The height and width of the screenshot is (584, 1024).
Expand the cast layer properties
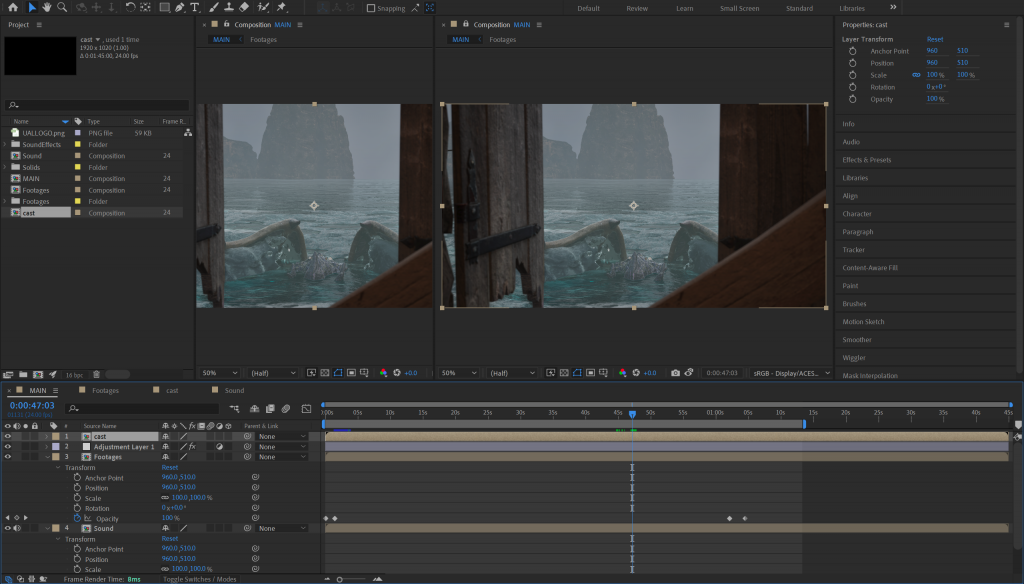coord(46,436)
